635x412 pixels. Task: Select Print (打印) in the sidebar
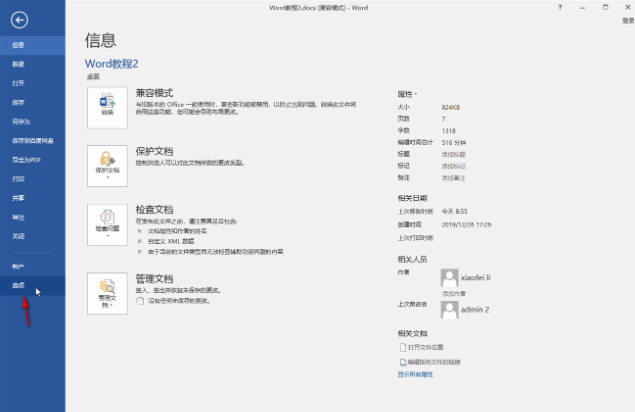32,179
